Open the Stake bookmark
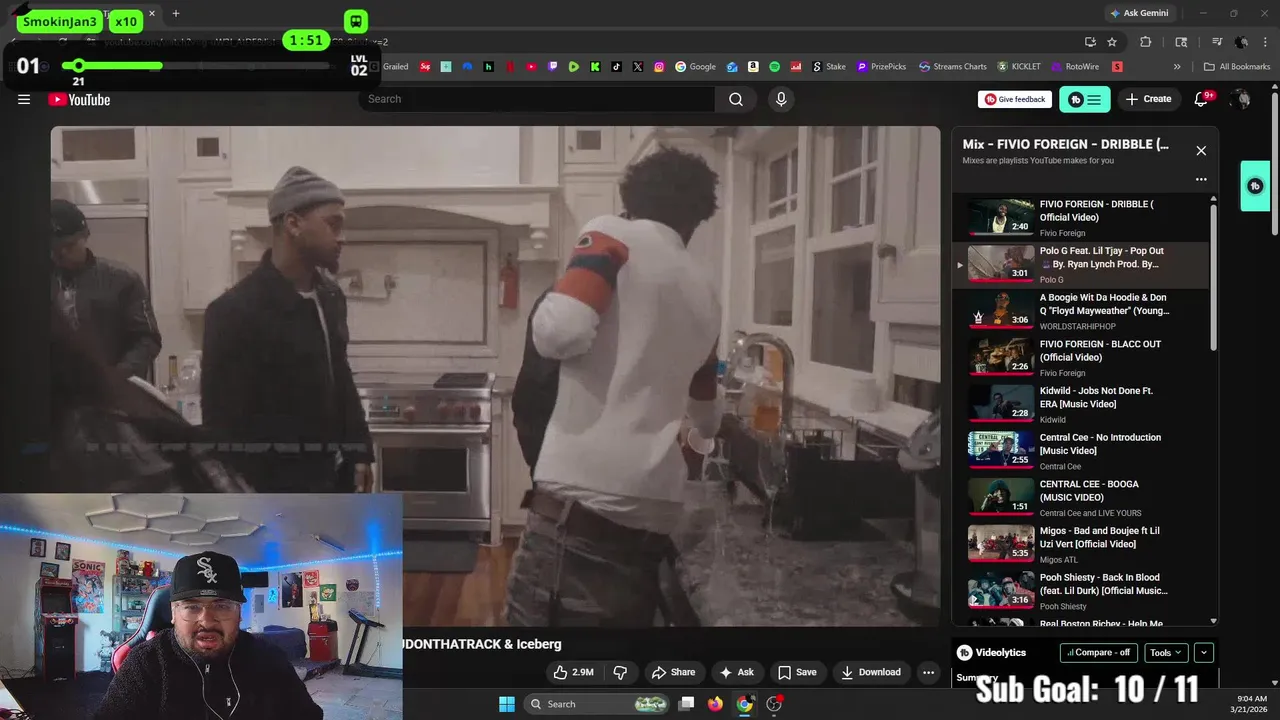Viewport: 1280px width, 720px height. point(828,67)
